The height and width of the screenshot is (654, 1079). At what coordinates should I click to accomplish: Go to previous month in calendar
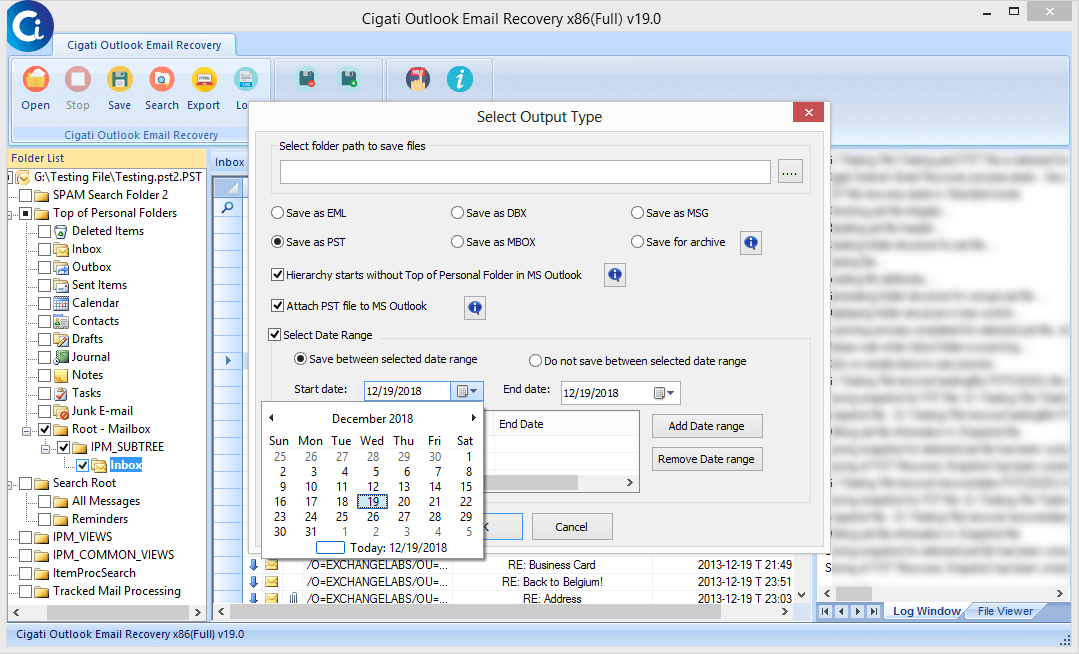pos(272,418)
